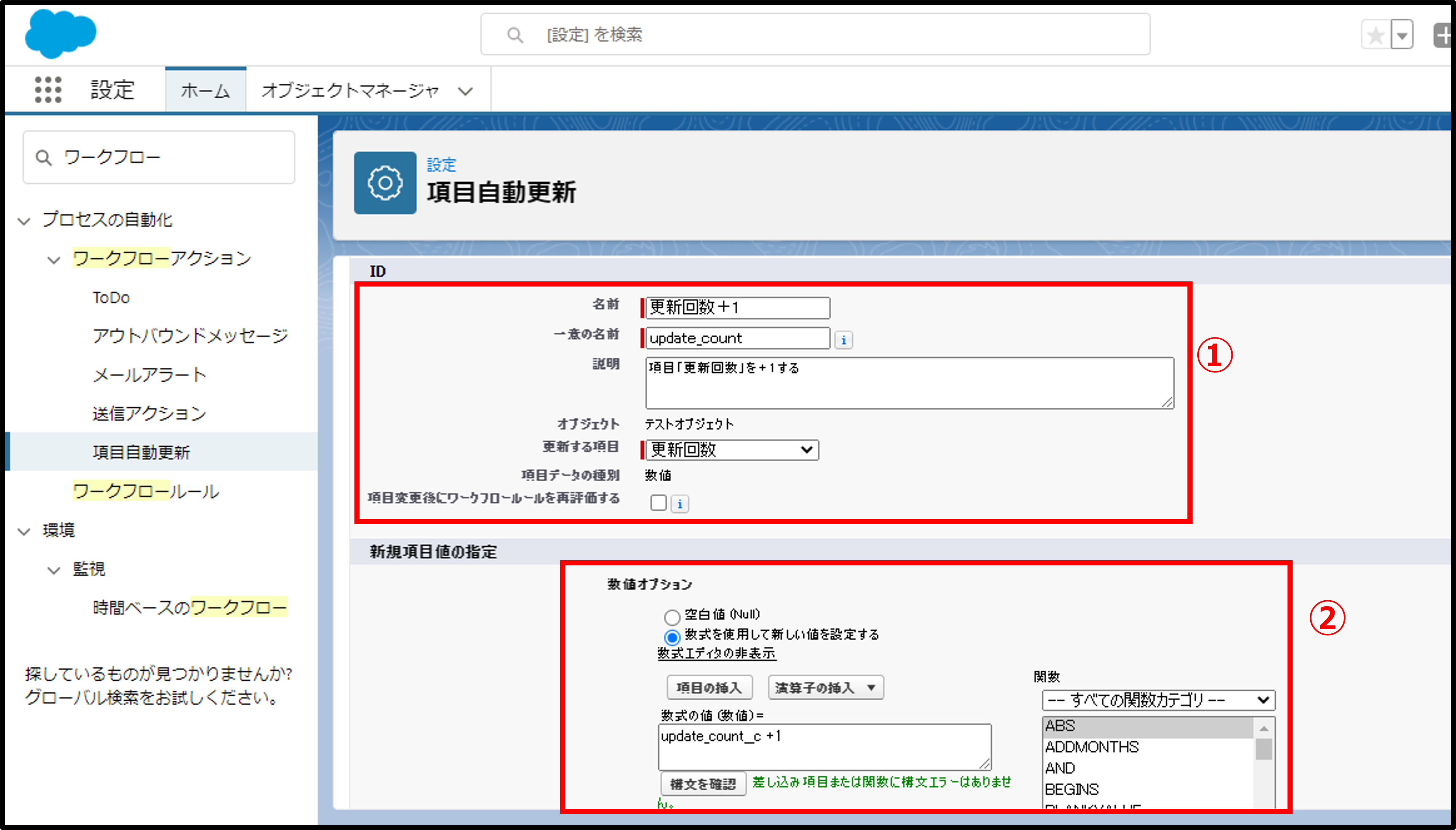Click the 名前 input field
The image size is (1456, 830).
point(737,308)
